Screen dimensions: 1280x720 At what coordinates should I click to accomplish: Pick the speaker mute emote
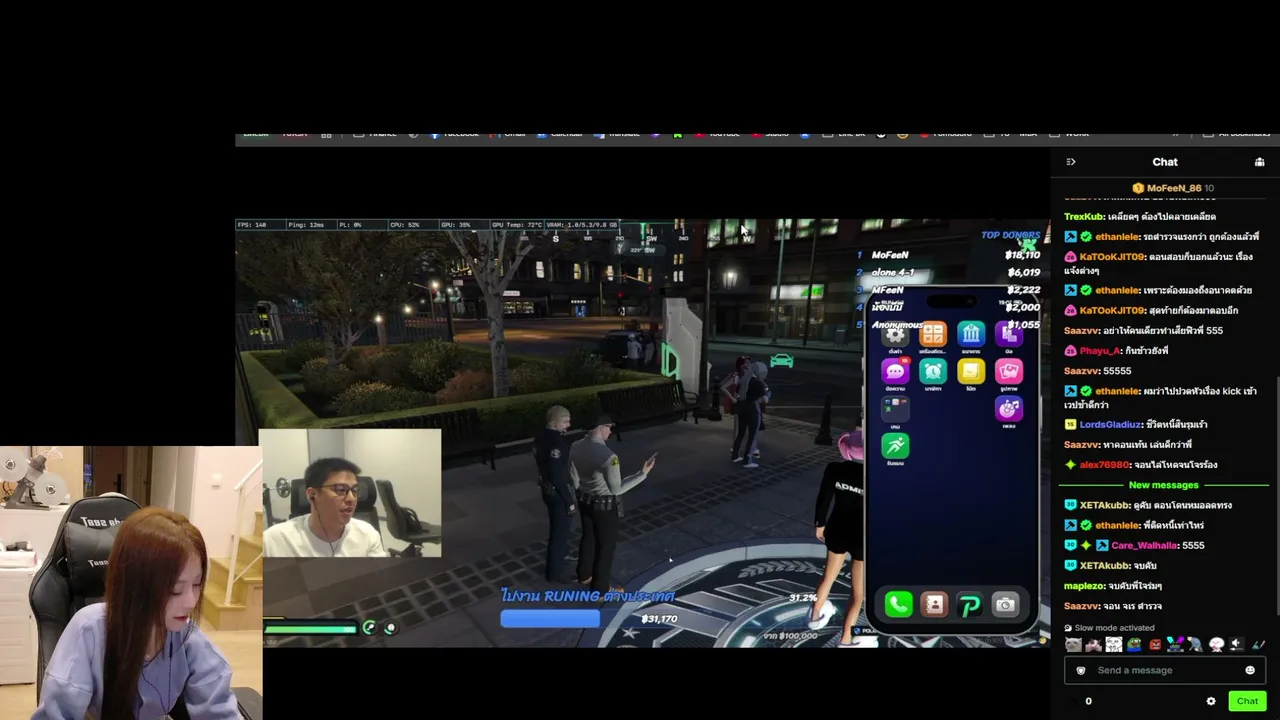tap(1237, 645)
